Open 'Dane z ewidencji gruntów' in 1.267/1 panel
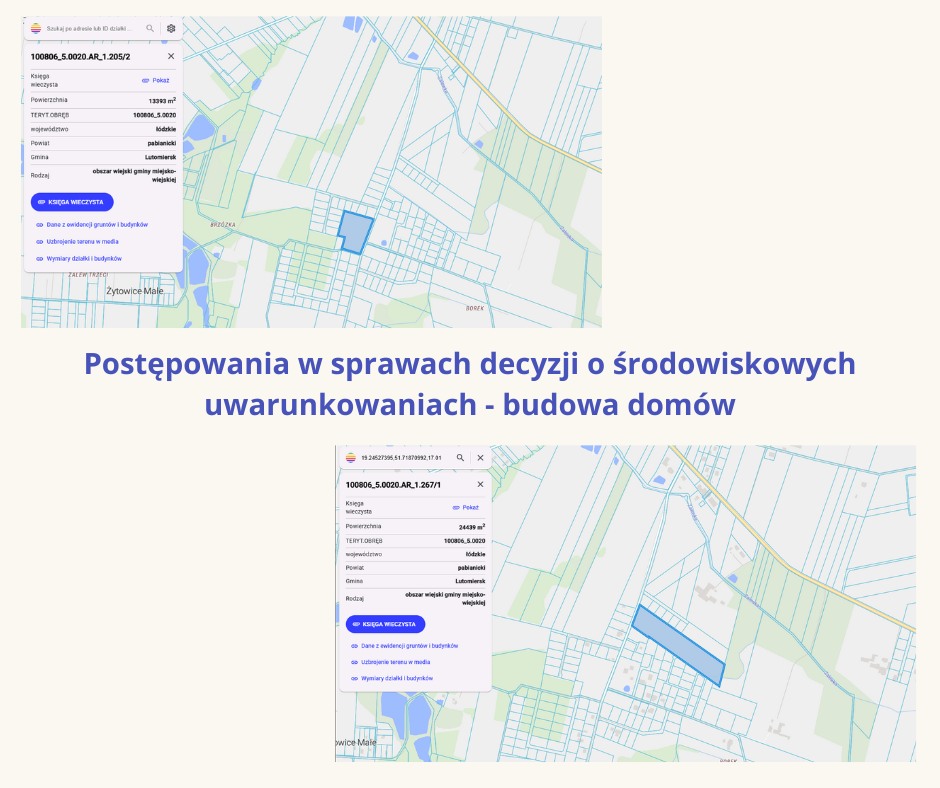This screenshot has height=788, width=940. [404, 646]
